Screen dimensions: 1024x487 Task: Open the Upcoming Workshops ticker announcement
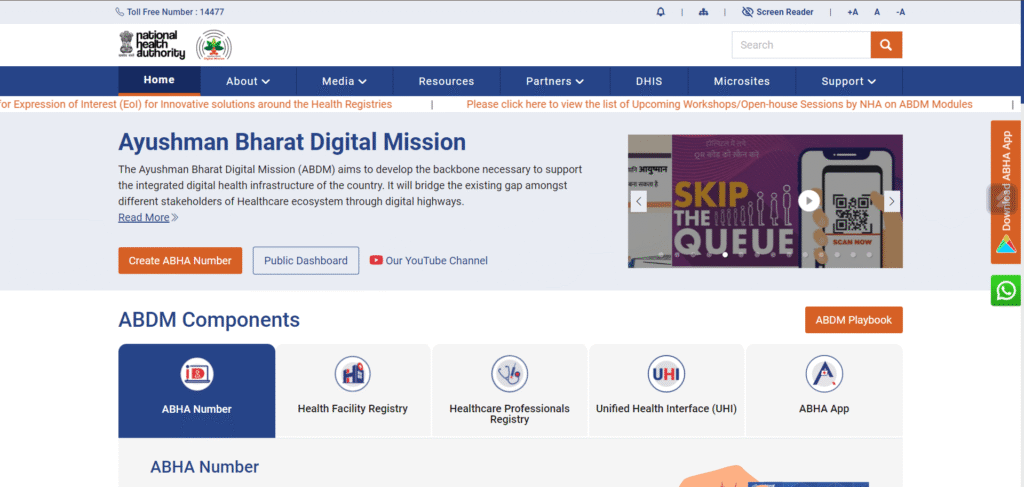(719, 104)
